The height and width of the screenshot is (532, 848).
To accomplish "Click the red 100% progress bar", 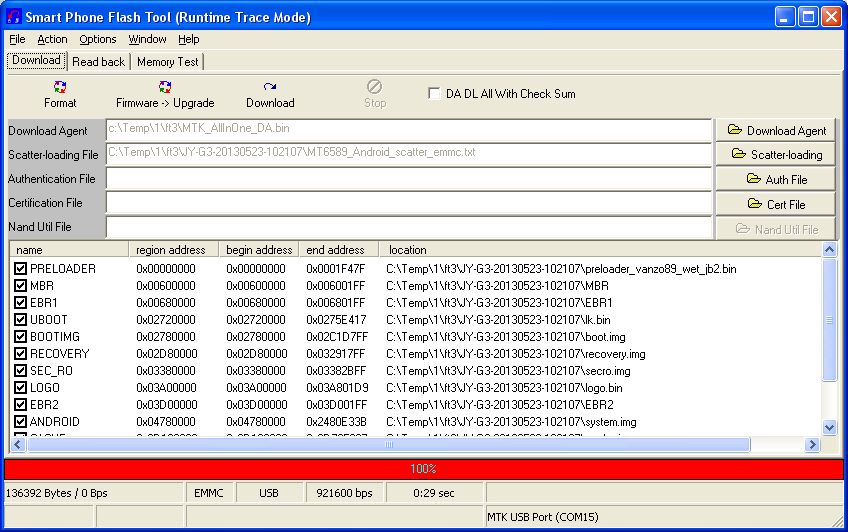I will pos(423,469).
